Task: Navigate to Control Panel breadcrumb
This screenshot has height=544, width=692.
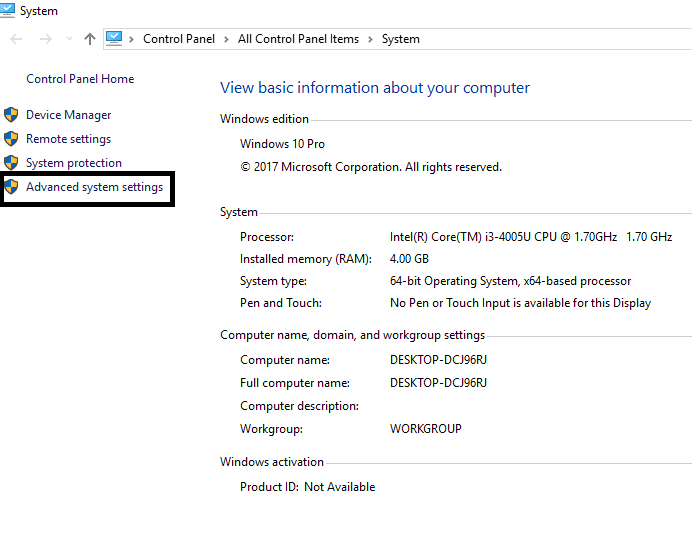Action: tap(178, 39)
